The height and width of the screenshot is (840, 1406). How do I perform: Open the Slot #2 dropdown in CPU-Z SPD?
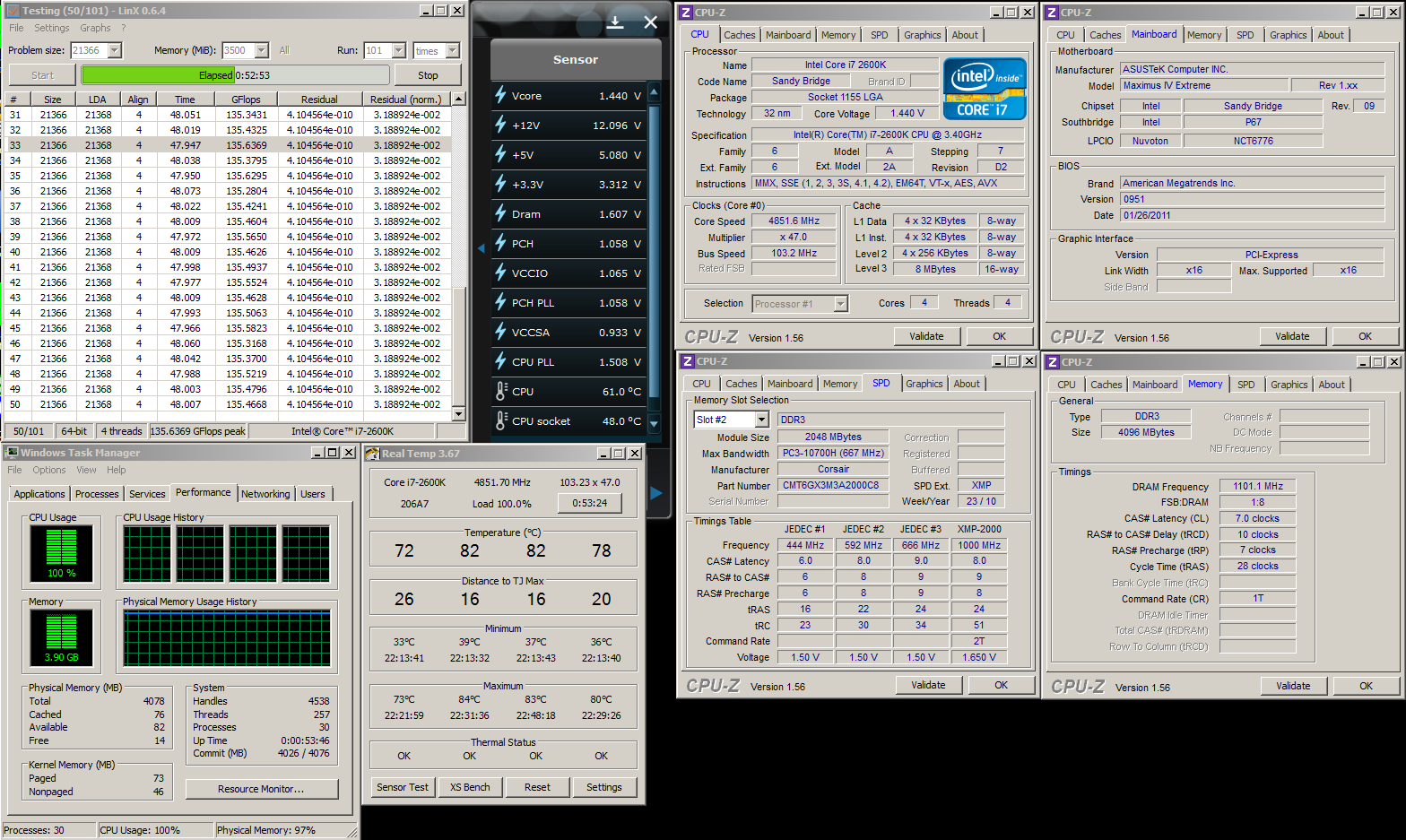tap(762, 420)
